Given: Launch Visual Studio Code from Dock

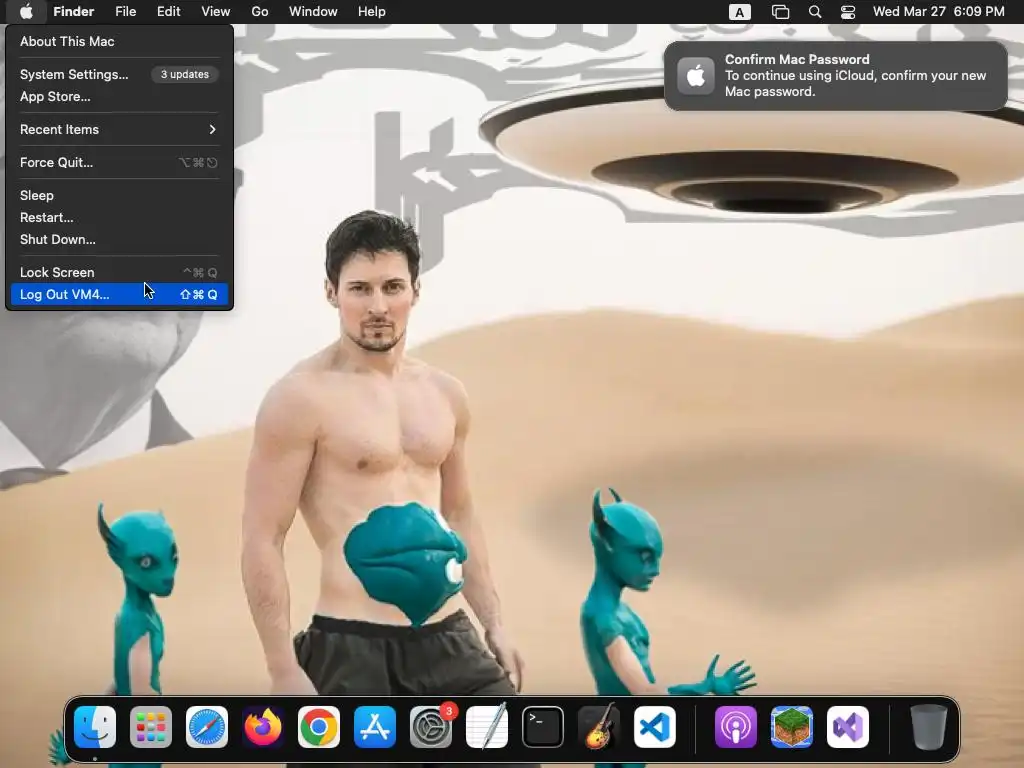Looking at the screenshot, I should [x=655, y=727].
